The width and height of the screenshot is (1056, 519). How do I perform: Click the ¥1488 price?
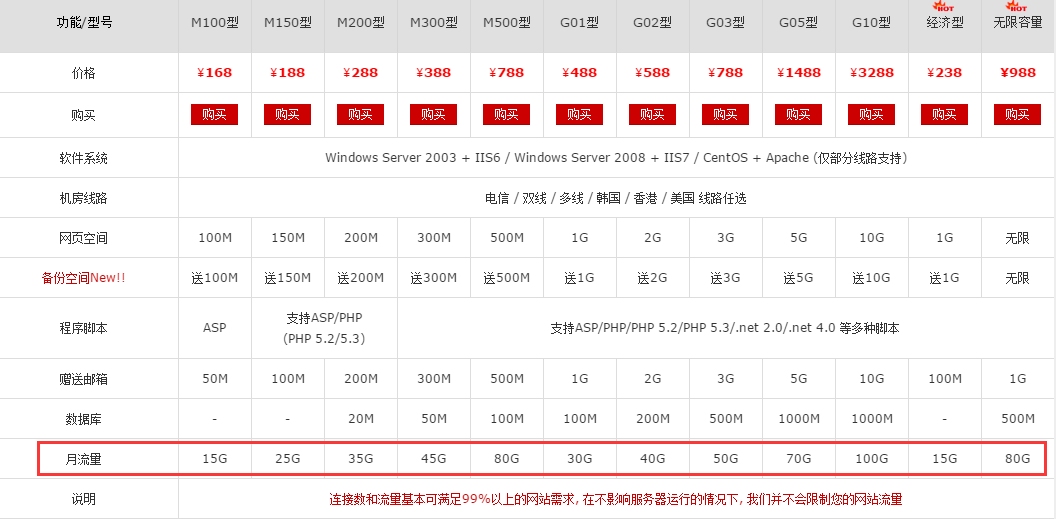coord(798,73)
